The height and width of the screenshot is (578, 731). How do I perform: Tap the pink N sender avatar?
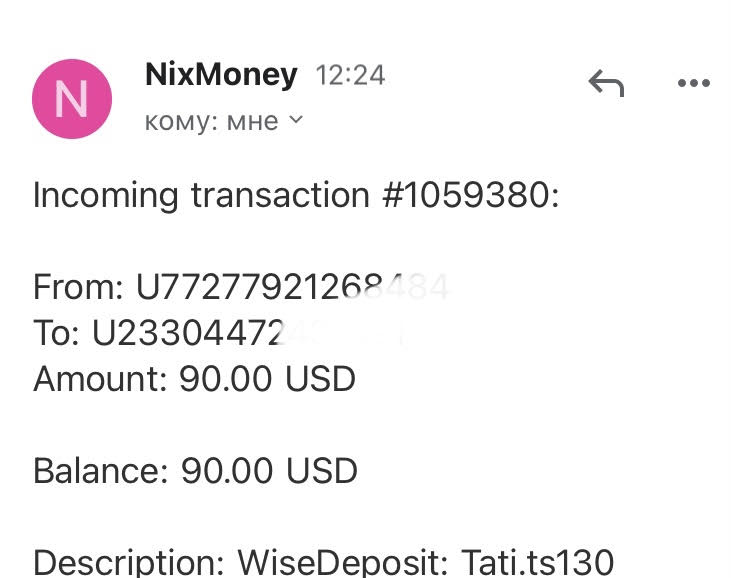pos(72,99)
